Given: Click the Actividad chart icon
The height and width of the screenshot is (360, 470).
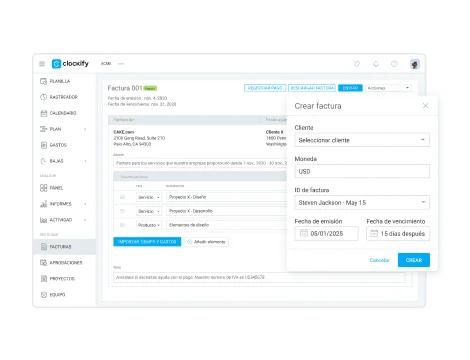Looking at the screenshot, I should click(43, 220).
